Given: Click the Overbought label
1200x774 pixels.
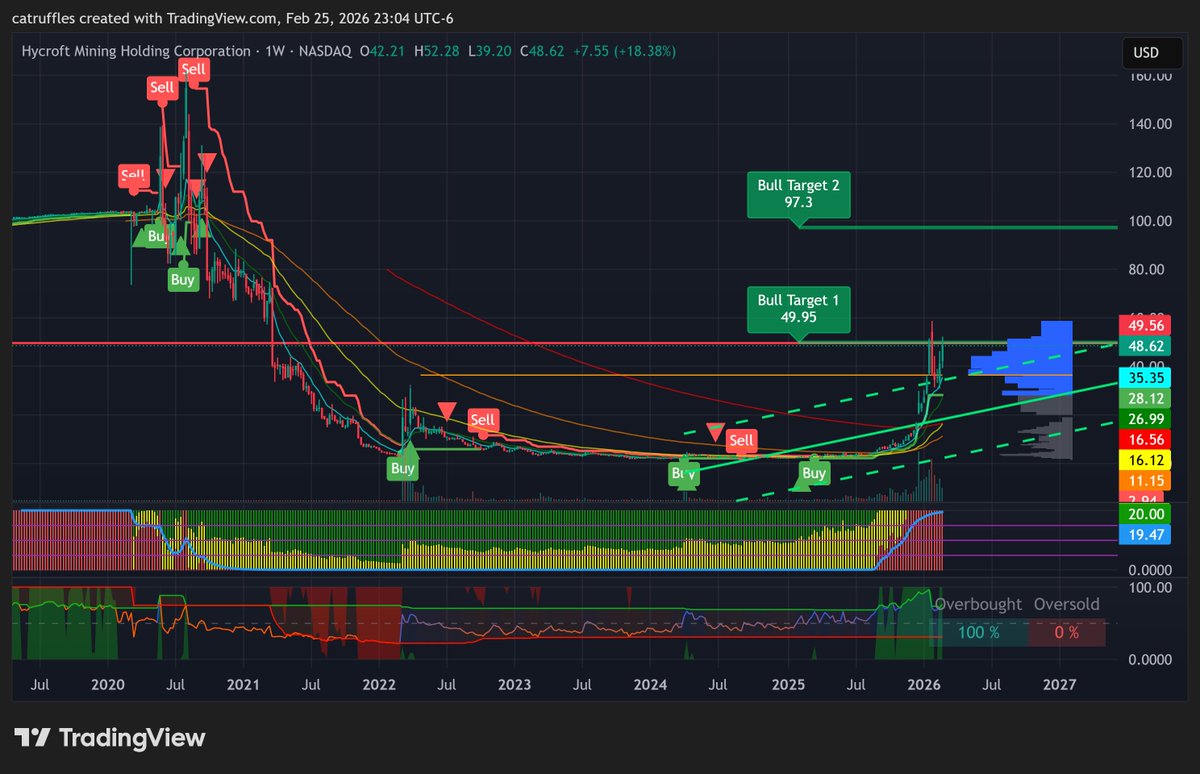Looking at the screenshot, I should click(x=978, y=604).
